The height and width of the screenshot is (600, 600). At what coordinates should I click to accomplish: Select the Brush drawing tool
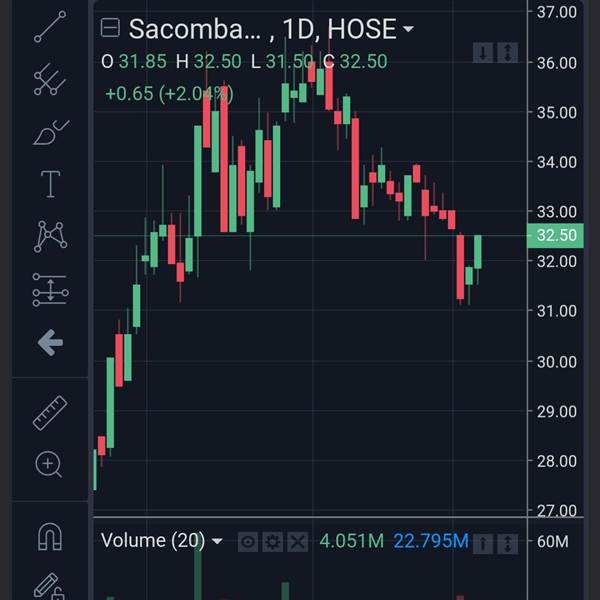pyautogui.click(x=51, y=132)
